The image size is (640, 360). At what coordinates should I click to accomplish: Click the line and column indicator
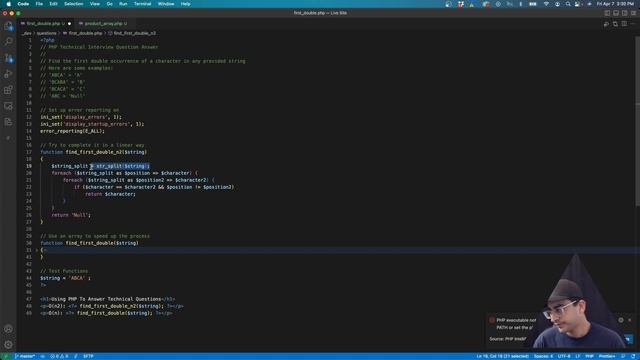click(502, 356)
